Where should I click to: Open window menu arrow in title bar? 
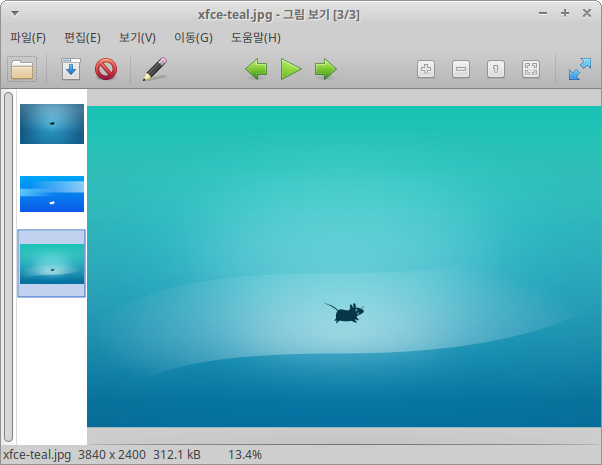[x=11, y=13]
